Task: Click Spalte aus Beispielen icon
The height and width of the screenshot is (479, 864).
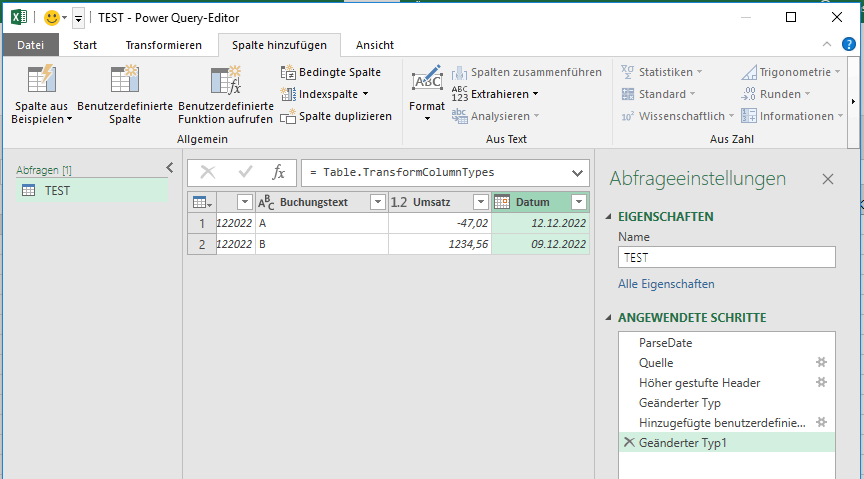Action: pyautogui.click(x=42, y=80)
